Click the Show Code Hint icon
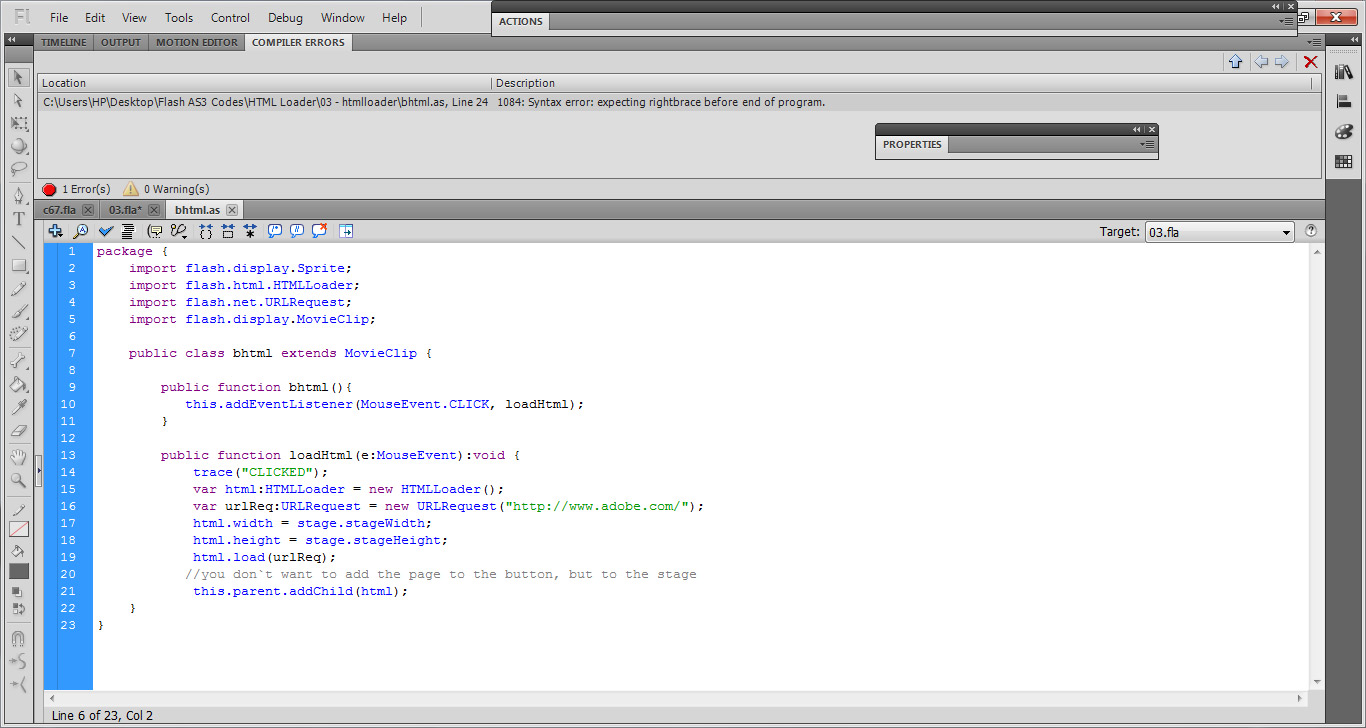This screenshot has height=728, width=1366. coord(155,231)
